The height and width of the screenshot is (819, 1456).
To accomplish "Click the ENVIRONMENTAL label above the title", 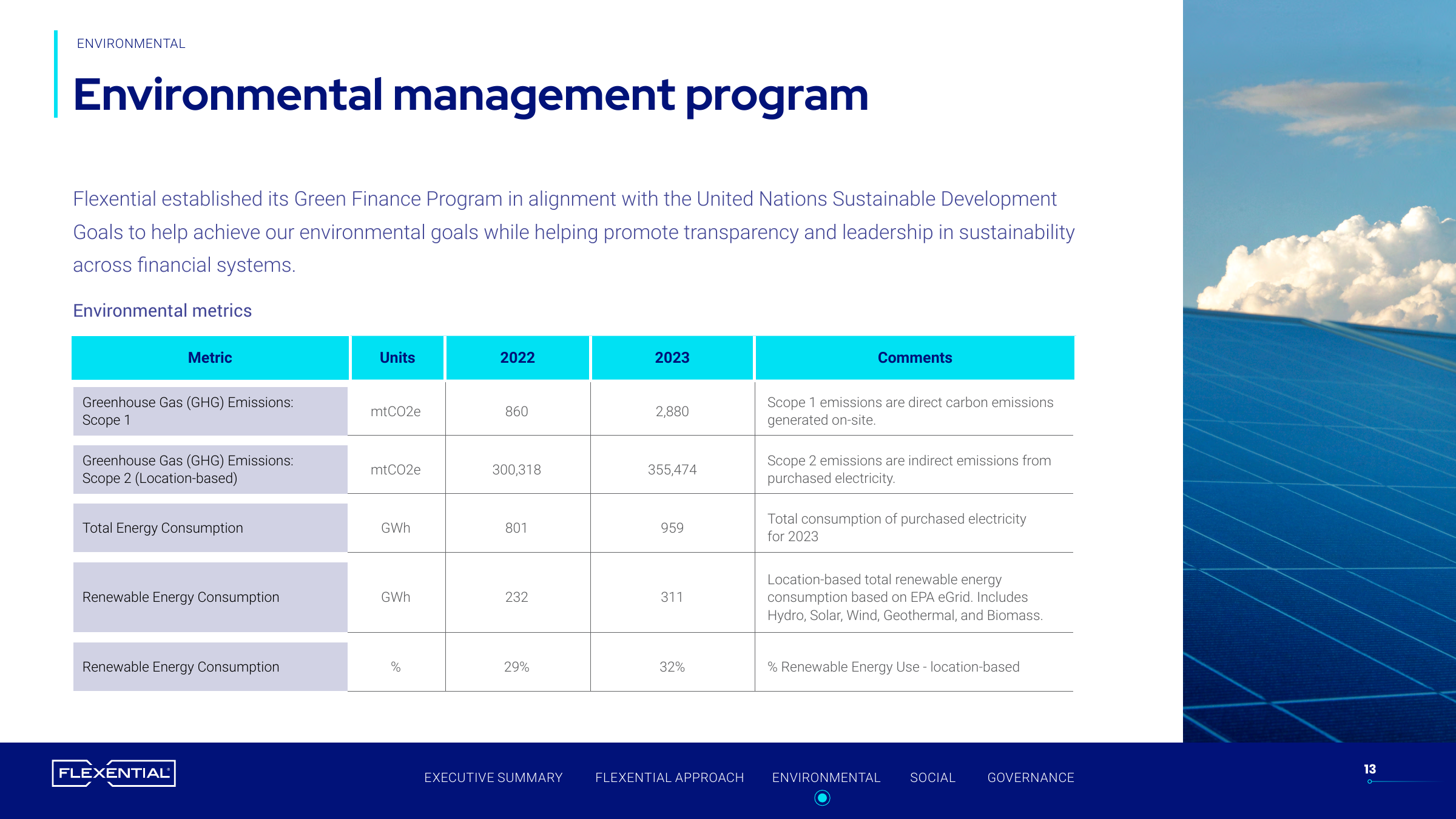I will [x=131, y=44].
